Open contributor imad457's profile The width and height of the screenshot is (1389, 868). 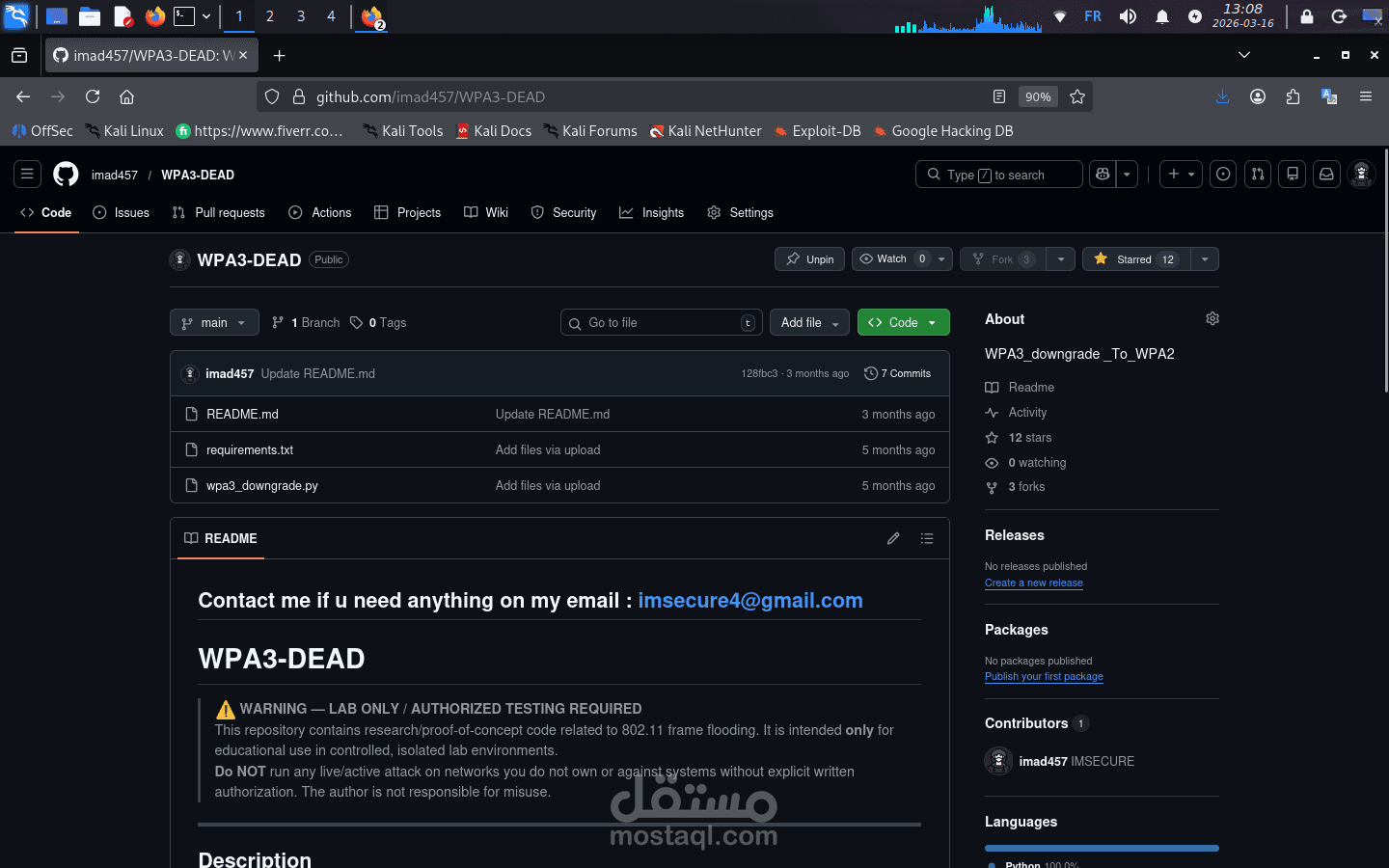point(1044,761)
